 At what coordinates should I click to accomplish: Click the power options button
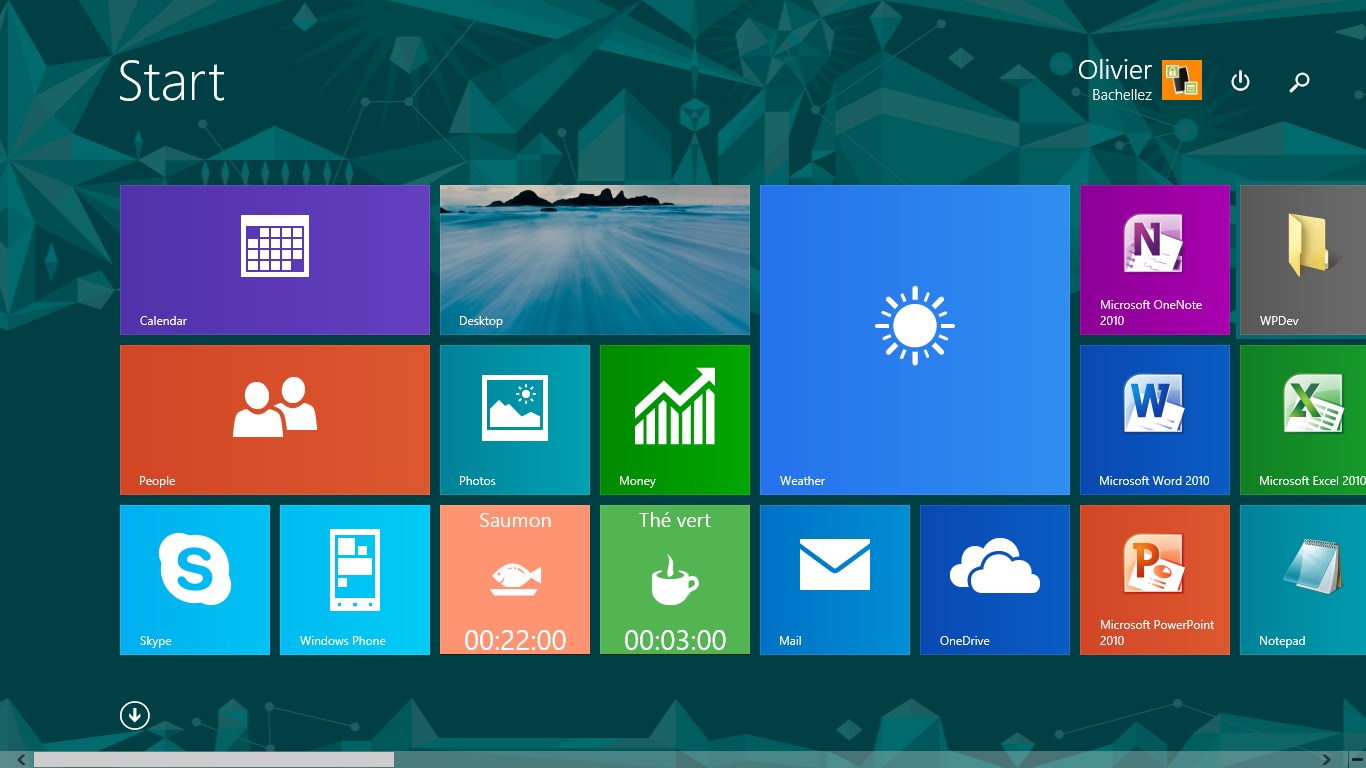1240,81
